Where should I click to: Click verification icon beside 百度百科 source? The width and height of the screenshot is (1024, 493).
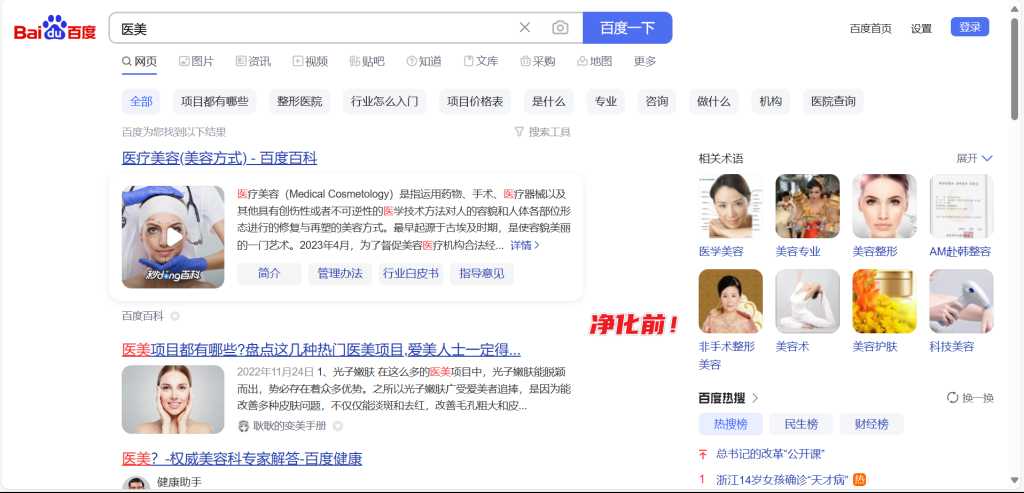pos(174,316)
